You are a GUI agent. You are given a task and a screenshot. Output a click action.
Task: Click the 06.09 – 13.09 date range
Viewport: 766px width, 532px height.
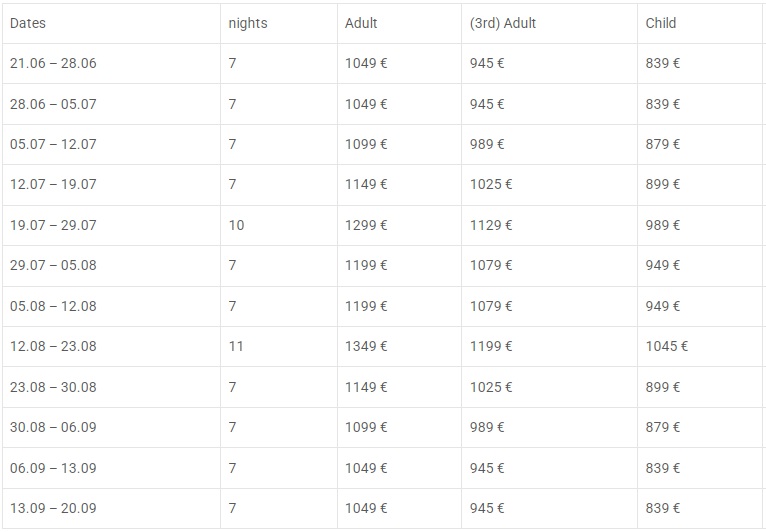tap(53, 468)
